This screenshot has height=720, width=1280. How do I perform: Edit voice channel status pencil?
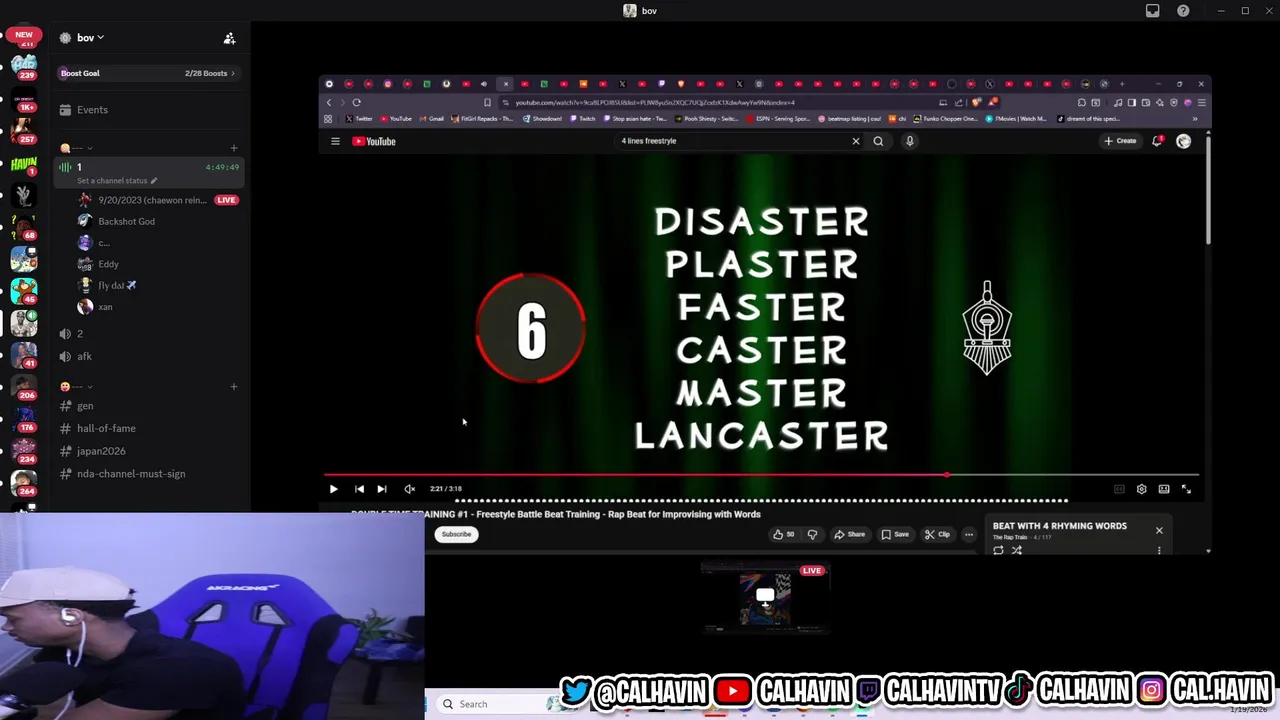click(x=154, y=181)
